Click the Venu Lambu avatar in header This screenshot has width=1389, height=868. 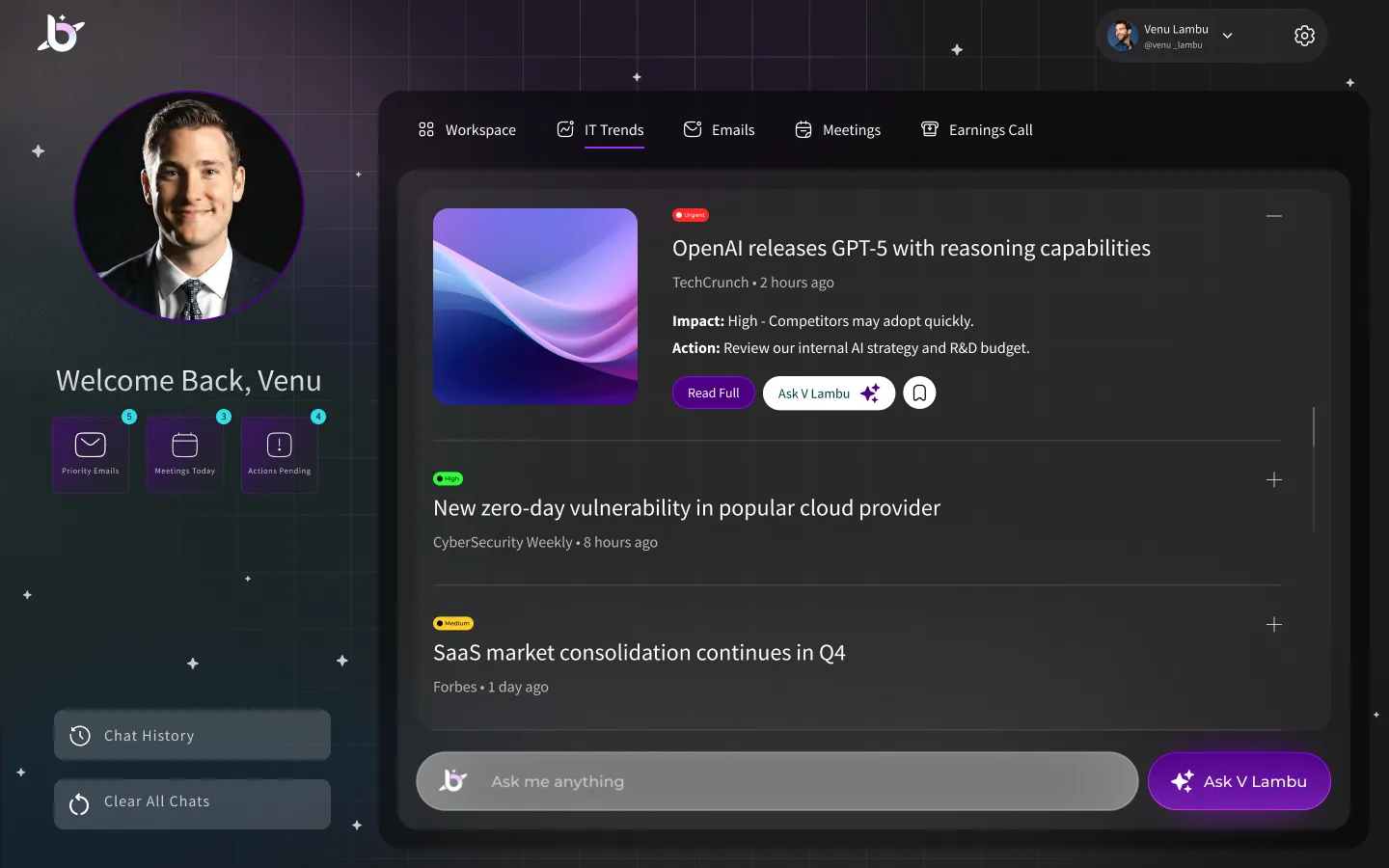1122,36
